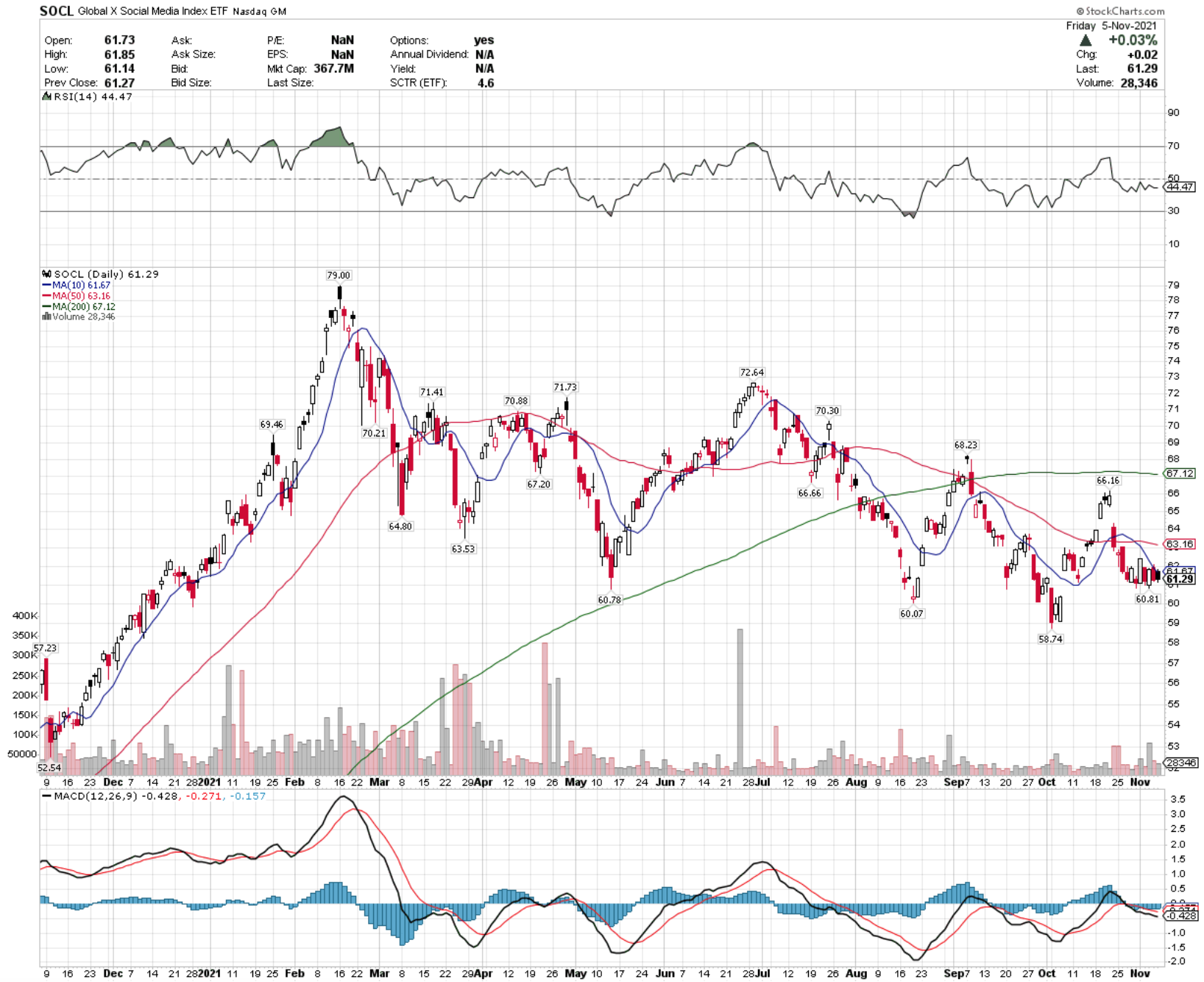Click the Options value yes
The height and width of the screenshot is (982, 1204).
point(484,40)
